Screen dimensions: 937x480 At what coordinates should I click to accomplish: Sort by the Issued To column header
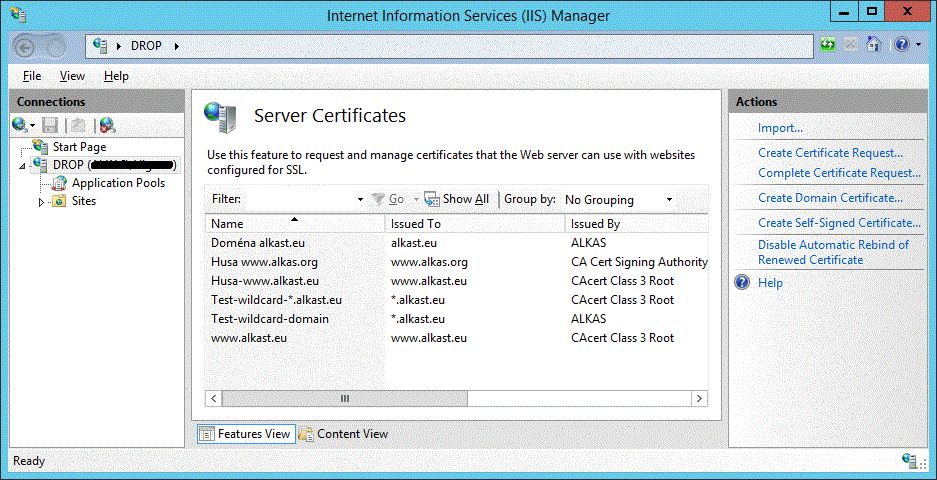pyautogui.click(x=416, y=224)
